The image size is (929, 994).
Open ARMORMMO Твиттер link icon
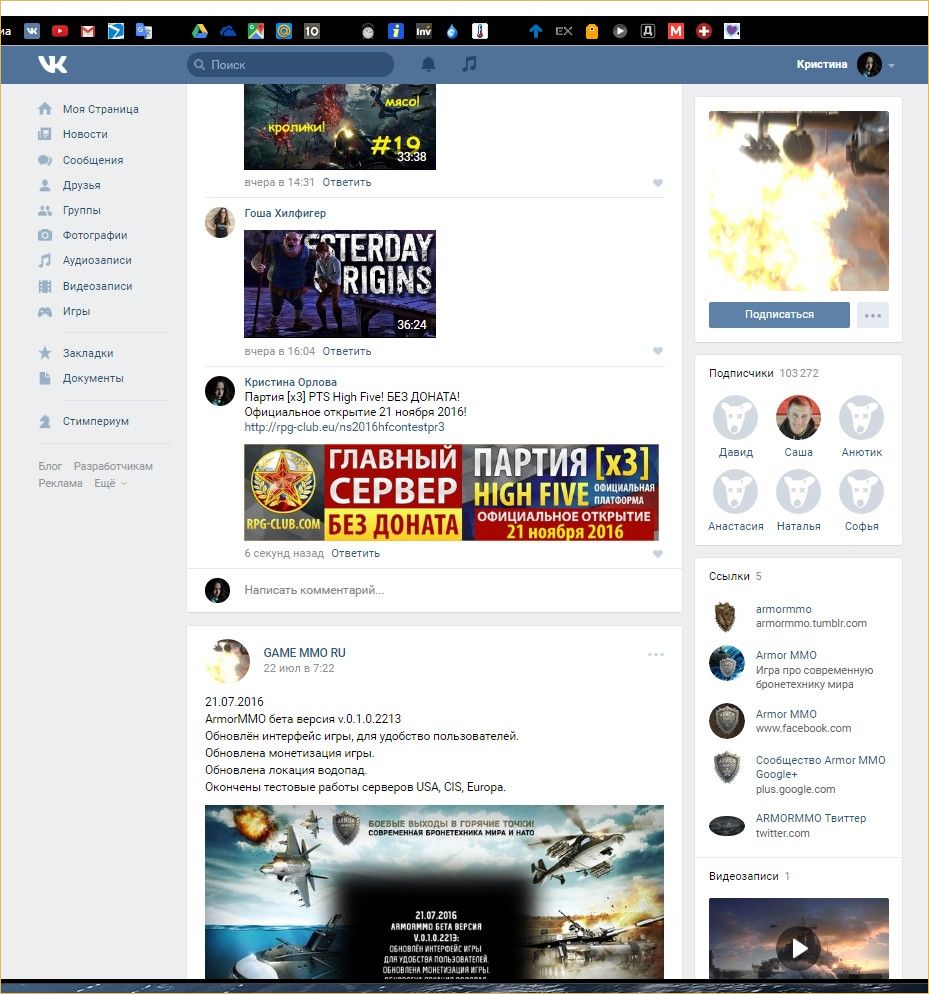726,825
